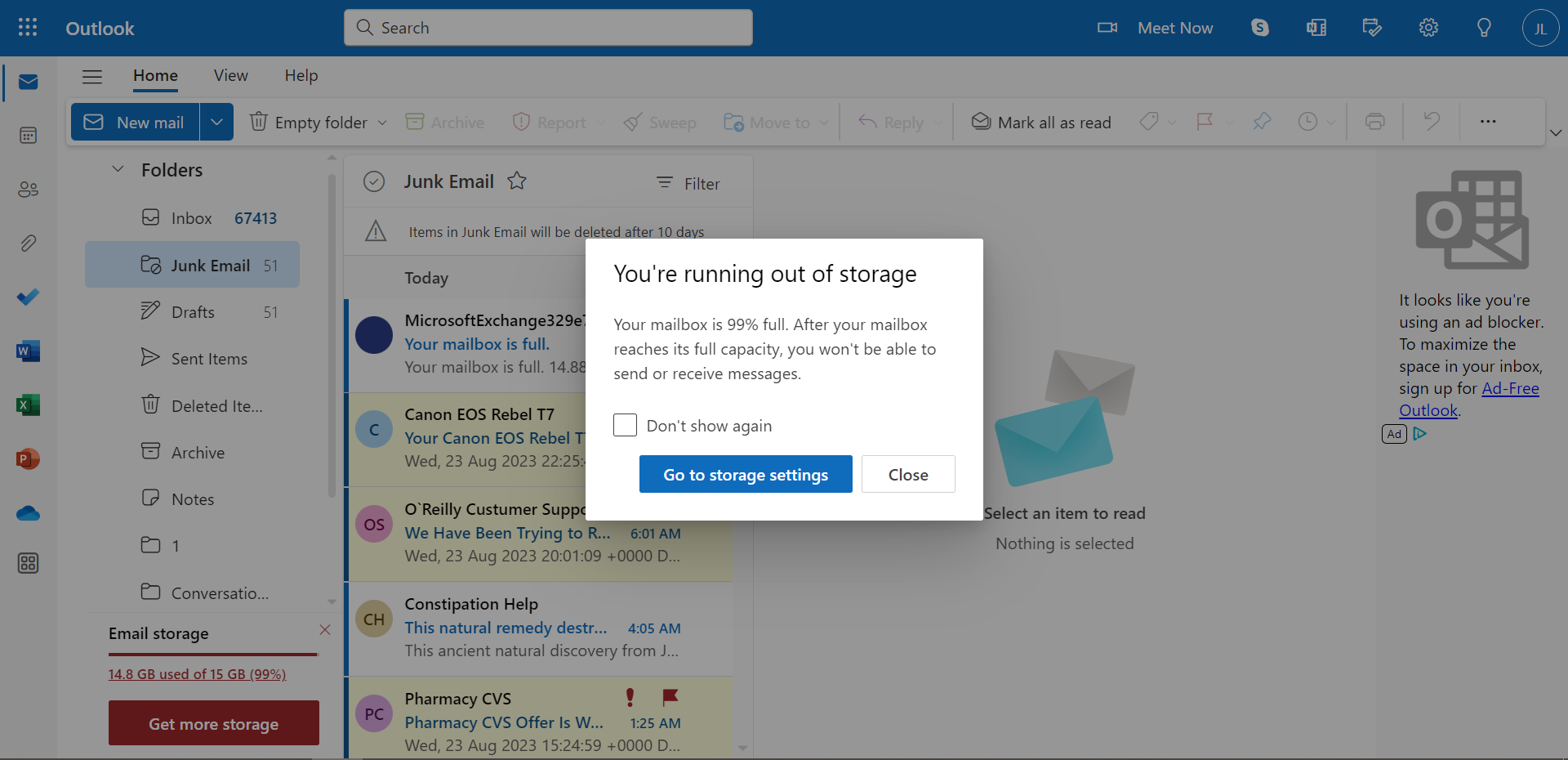This screenshot has height=760, width=1568.
Task: Open Ad-Free Outlook link
Action: pyautogui.click(x=1468, y=400)
